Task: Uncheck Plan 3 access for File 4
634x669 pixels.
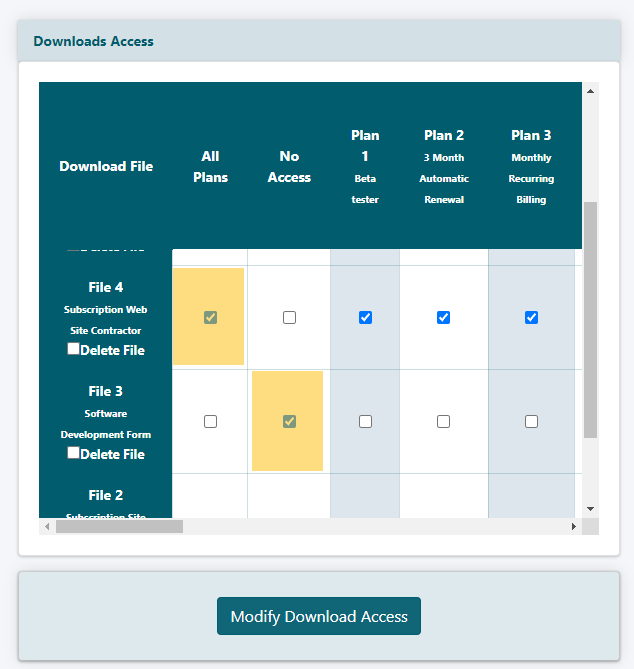Action: click(531, 317)
